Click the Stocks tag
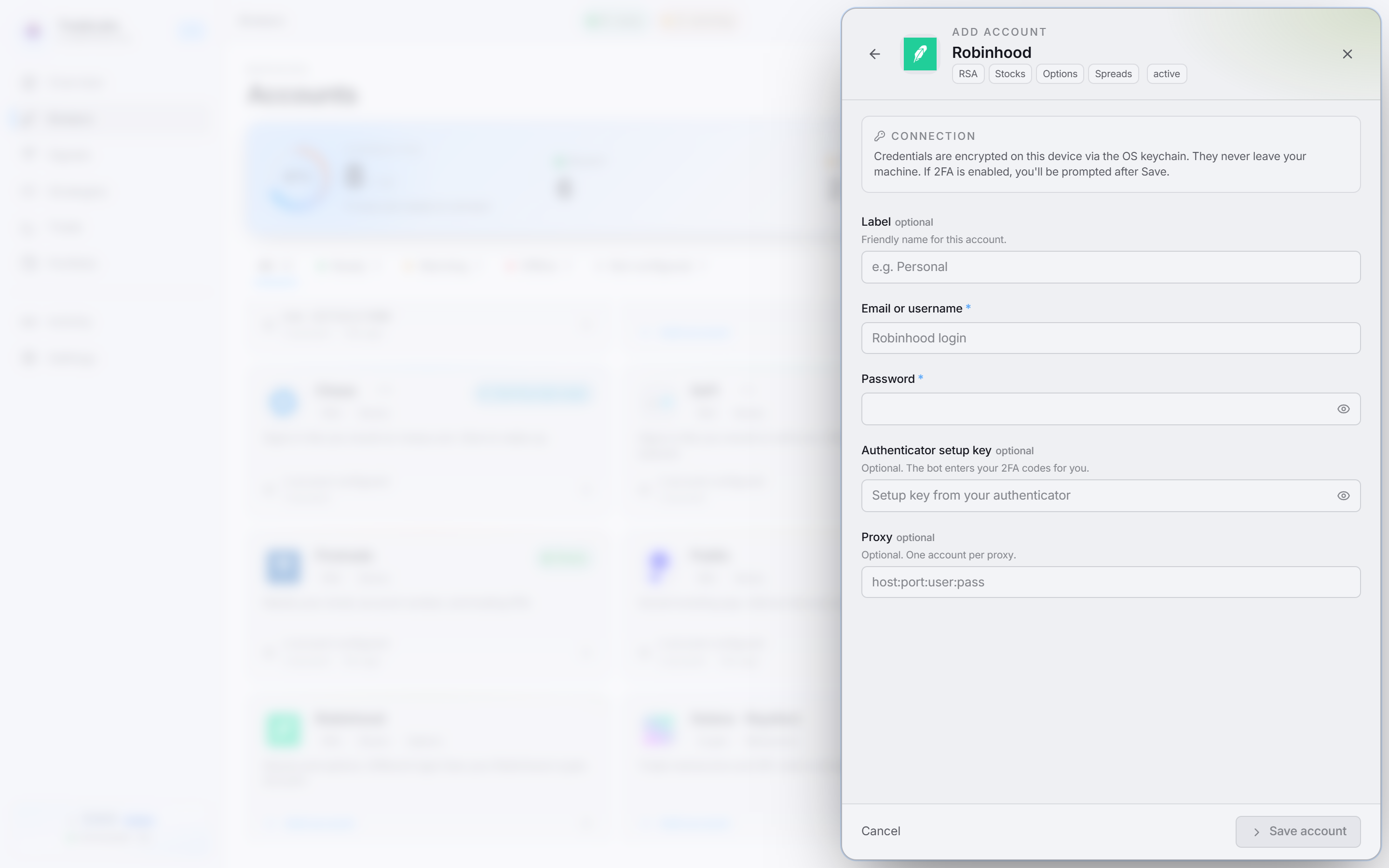The width and height of the screenshot is (1389, 868). [x=1009, y=74]
